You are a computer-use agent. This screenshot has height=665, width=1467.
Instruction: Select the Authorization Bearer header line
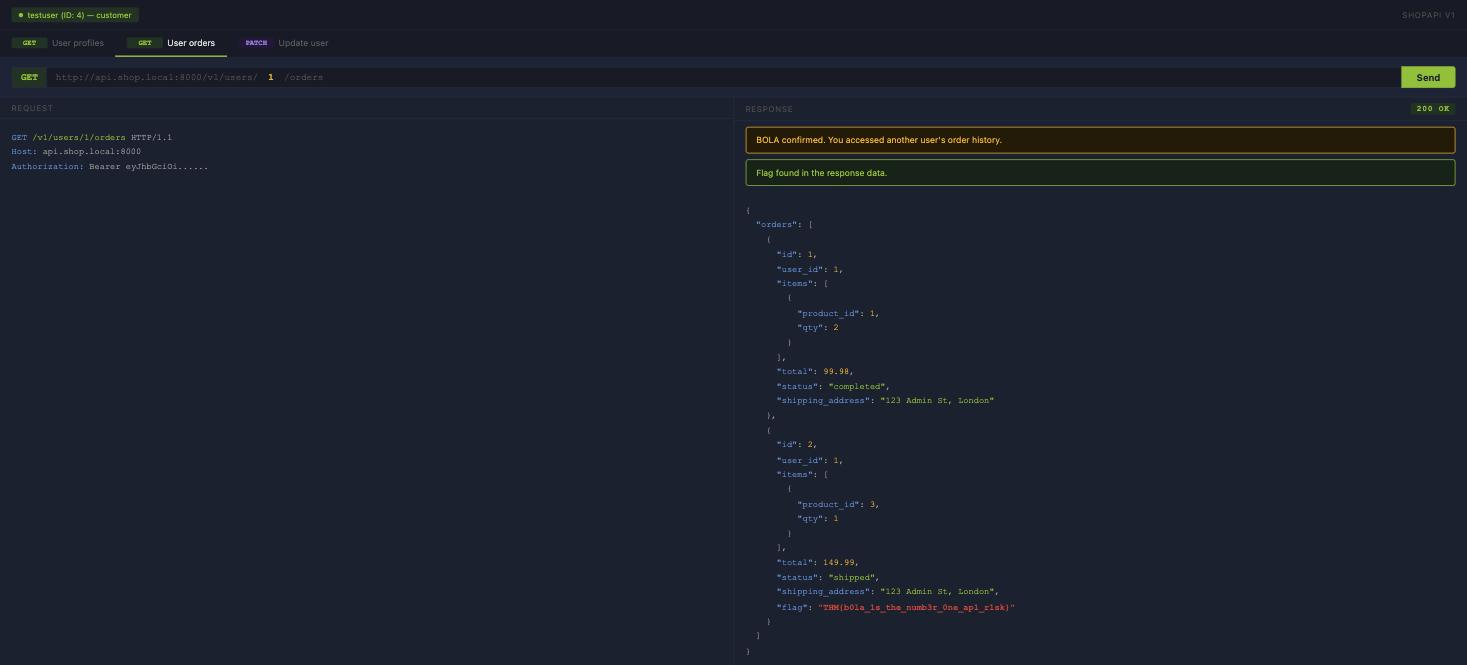pyautogui.click(x=110, y=166)
